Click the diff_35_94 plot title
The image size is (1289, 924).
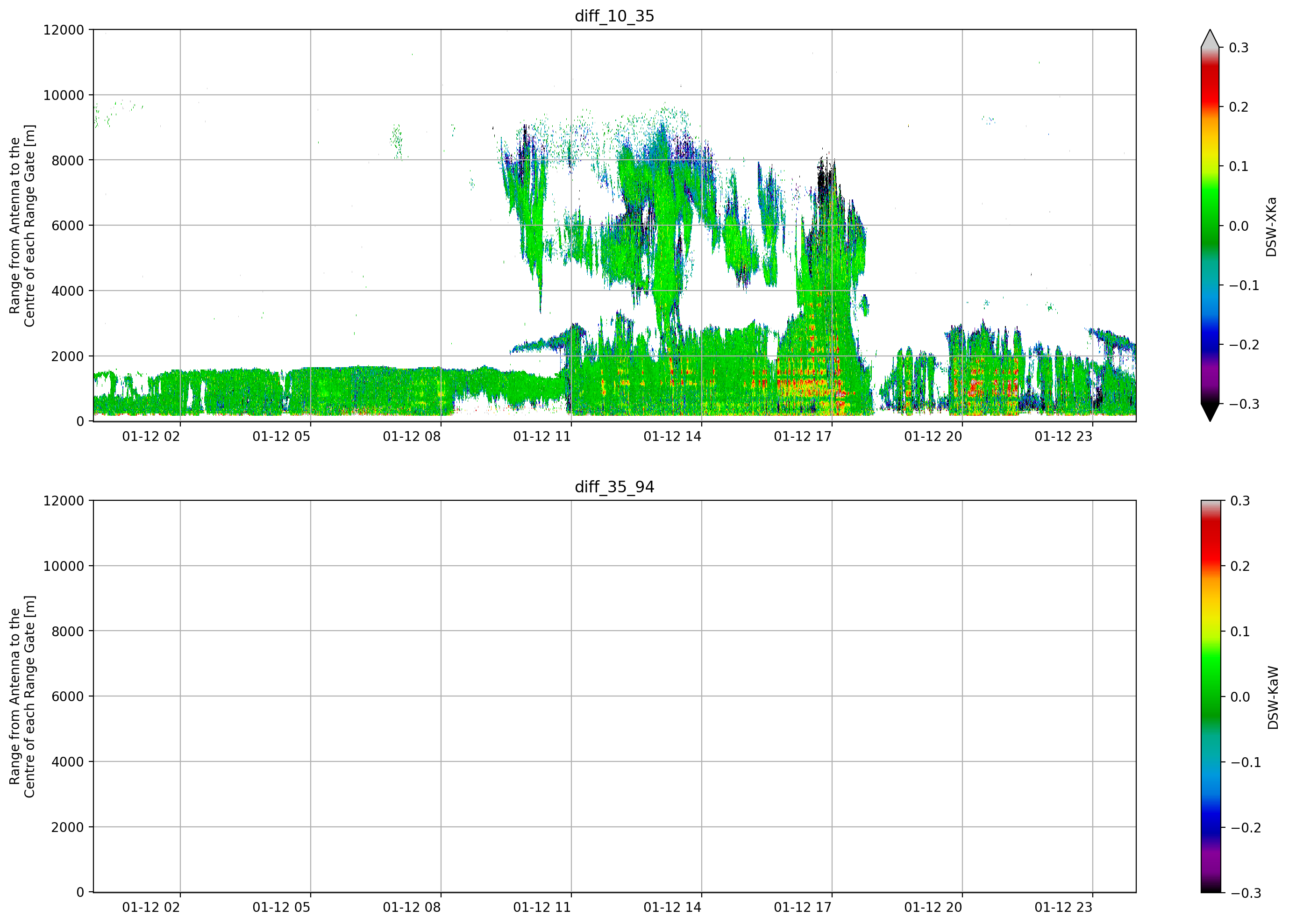614,487
